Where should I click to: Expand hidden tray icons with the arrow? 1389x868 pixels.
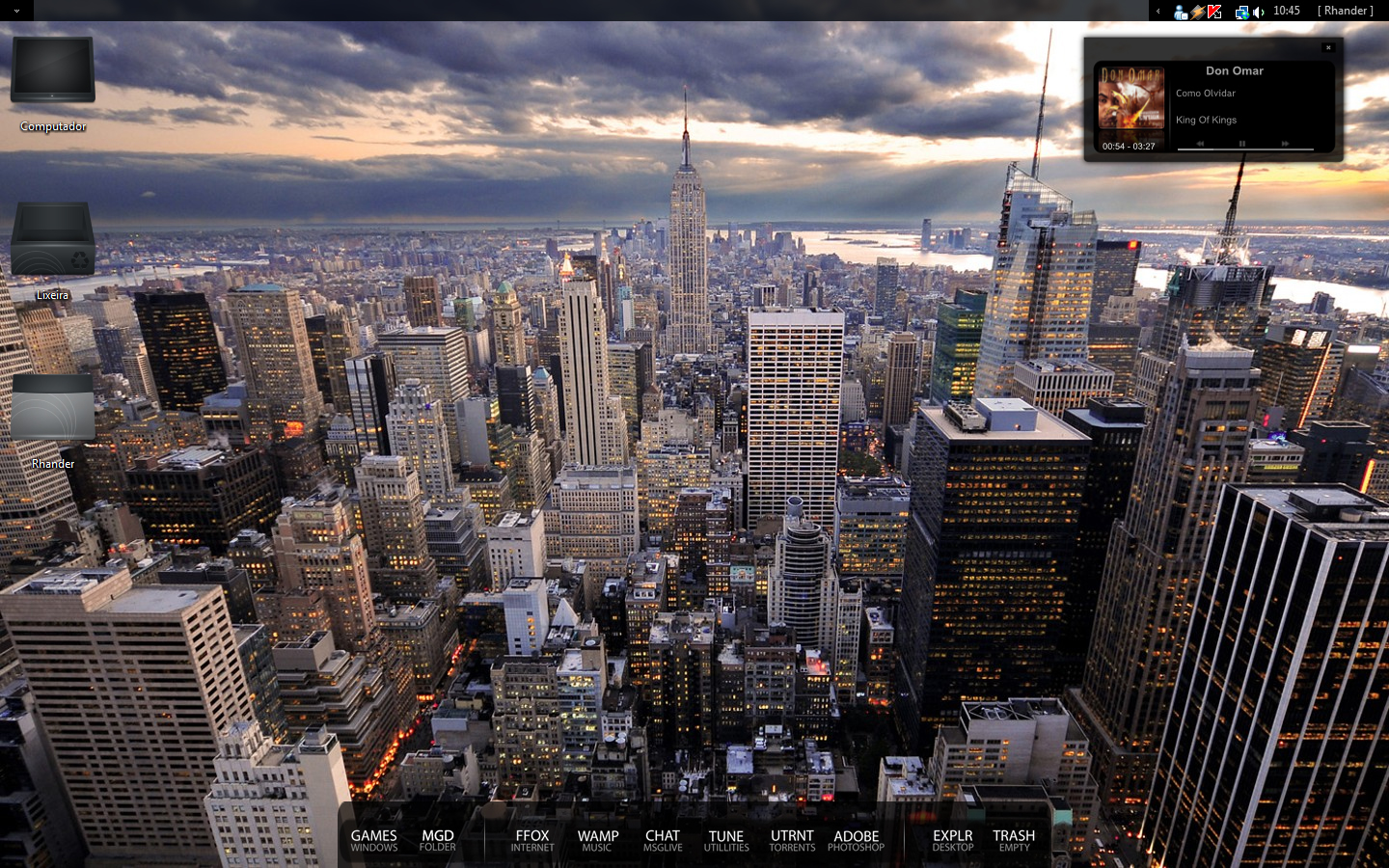click(1158, 12)
